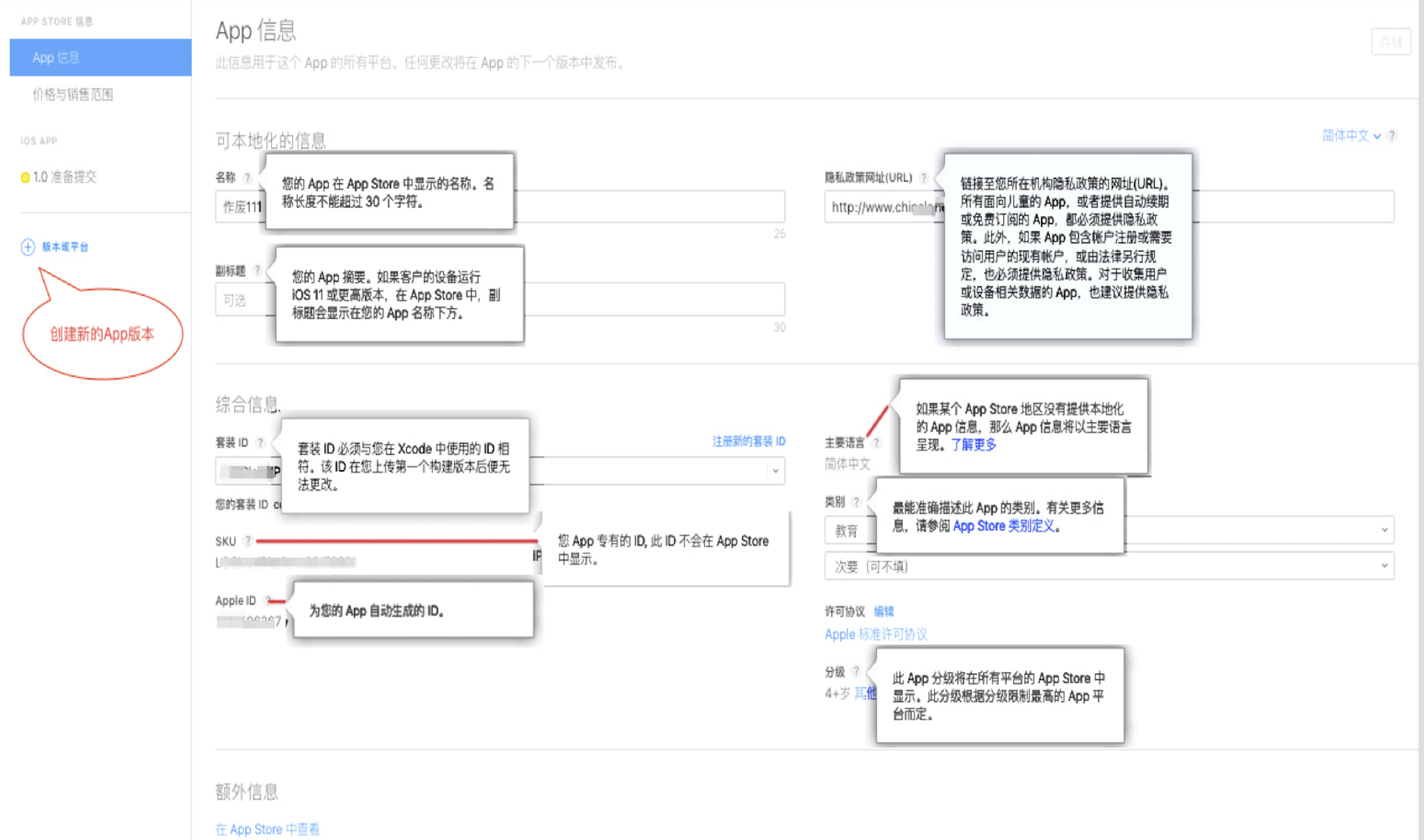
Task: Click the help icon next to 隐私政策网址(URL)
Action: 924,178
